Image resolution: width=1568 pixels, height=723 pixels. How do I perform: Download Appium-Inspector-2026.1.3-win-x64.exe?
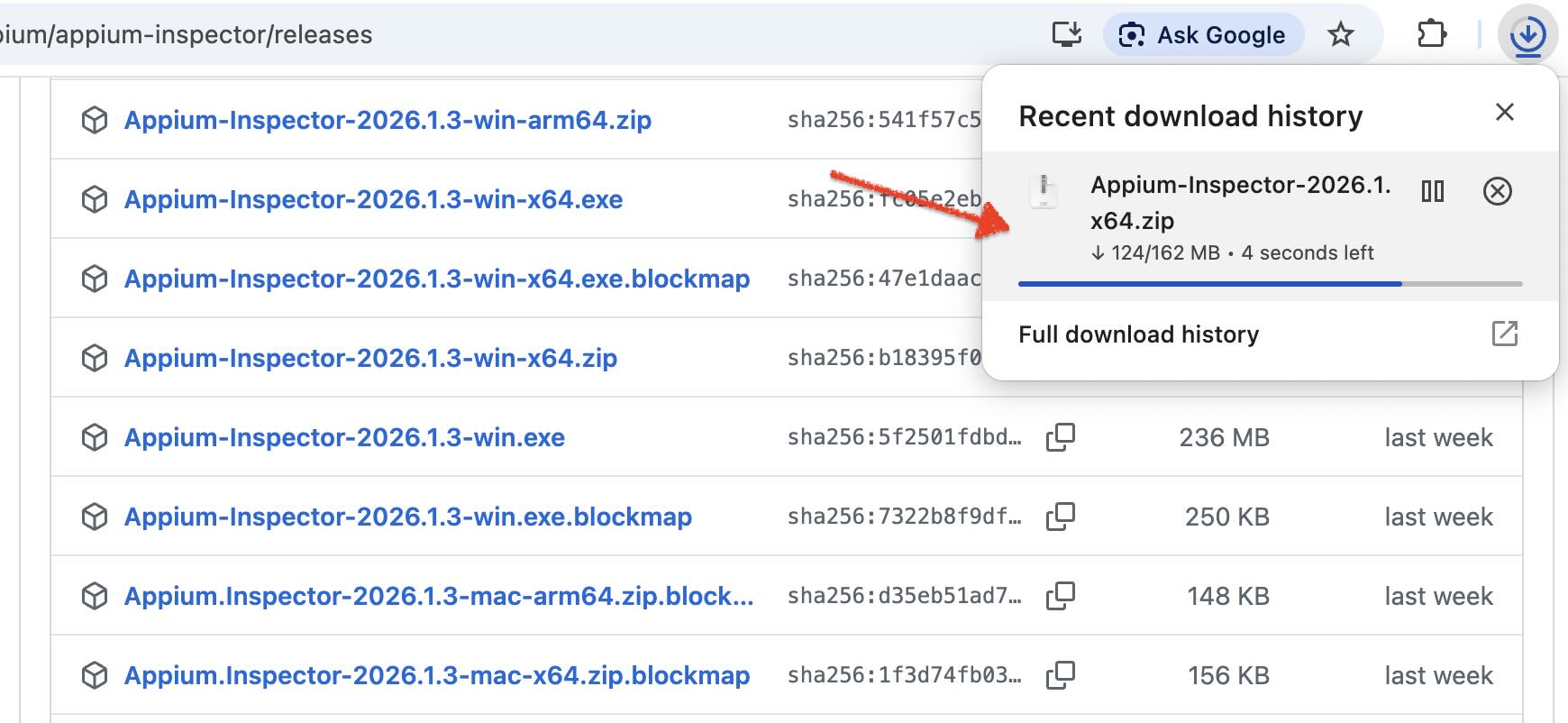click(x=373, y=199)
